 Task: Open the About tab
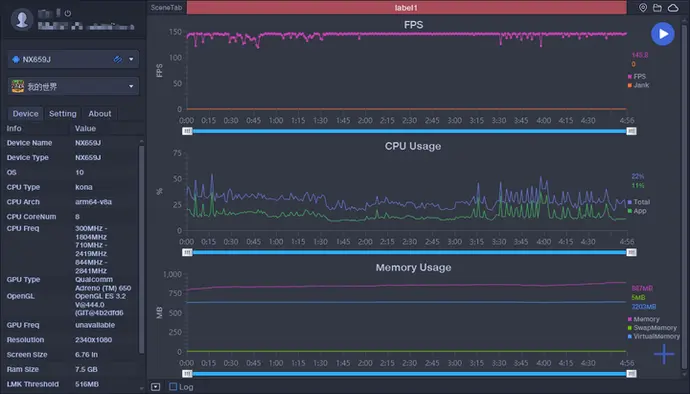click(100, 114)
